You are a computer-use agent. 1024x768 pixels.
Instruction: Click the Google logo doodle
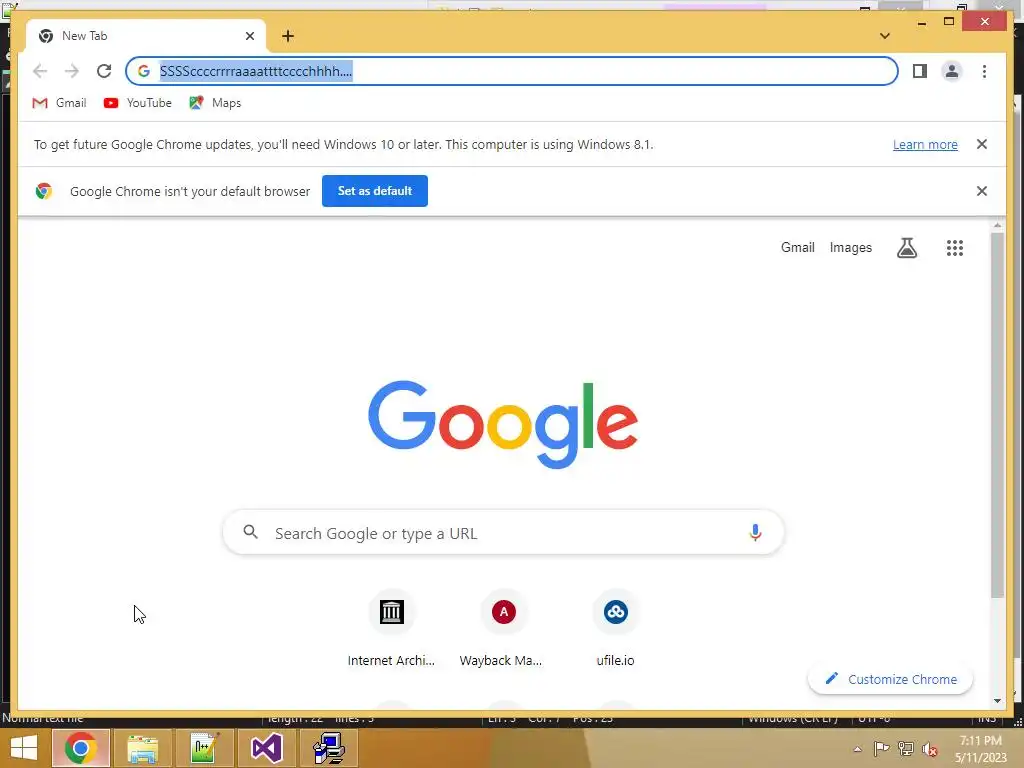[503, 424]
